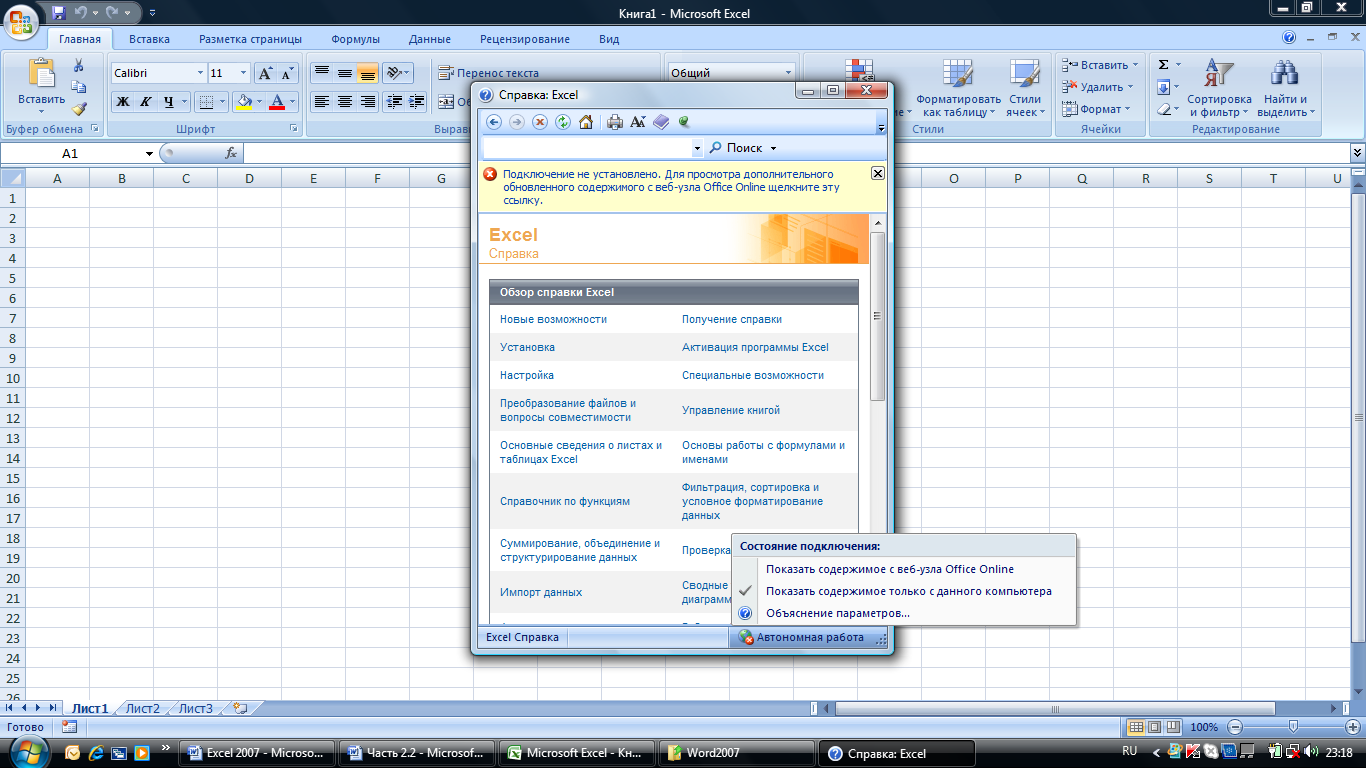Open the Name Box A1 dropdown
The width and height of the screenshot is (1366, 768).
click(149, 154)
